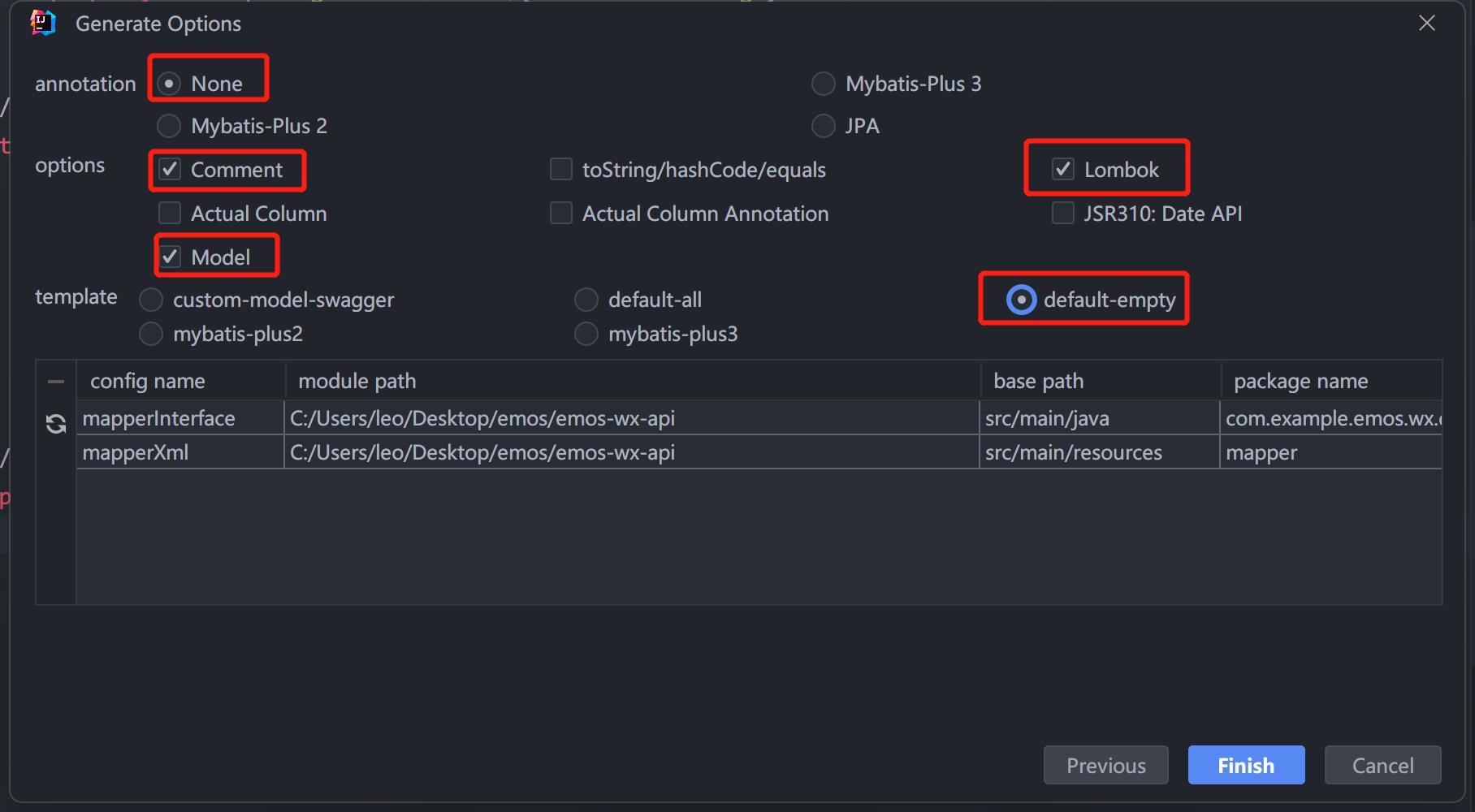1475x812 pixels.
Task: Choose the JPA annotation option
Action: click(x=824, y=126)
